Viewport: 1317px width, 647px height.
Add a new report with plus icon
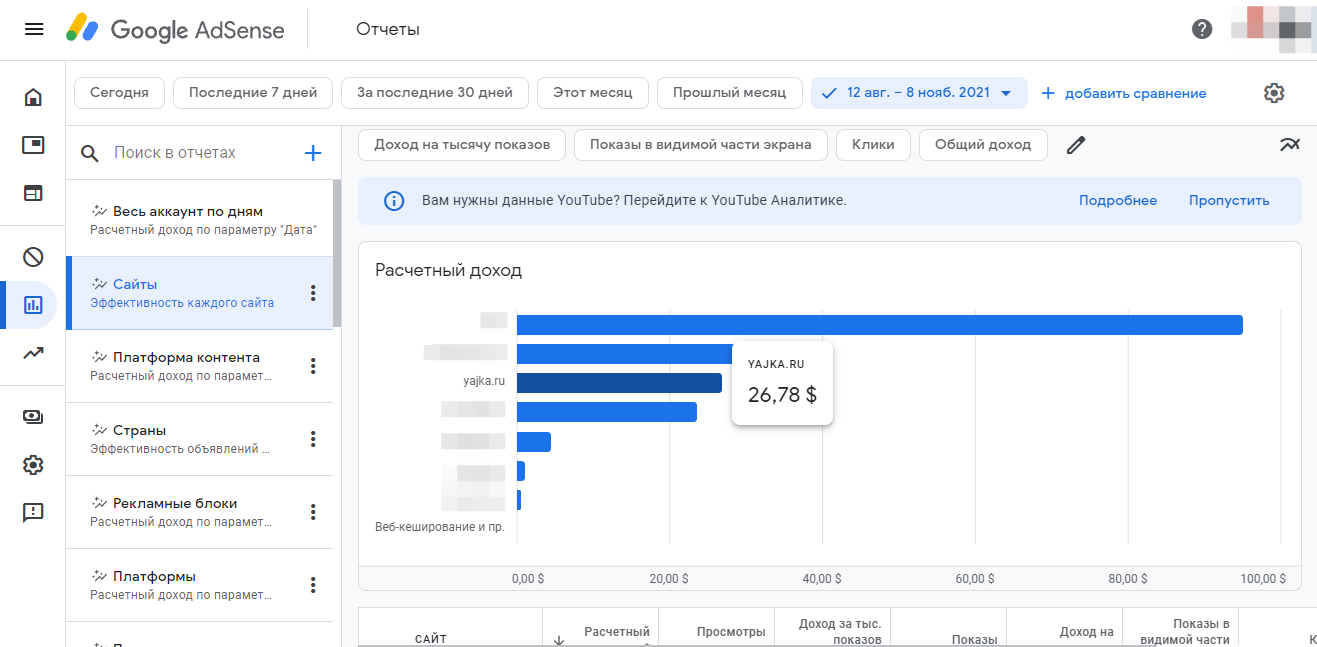coord(313,153)
